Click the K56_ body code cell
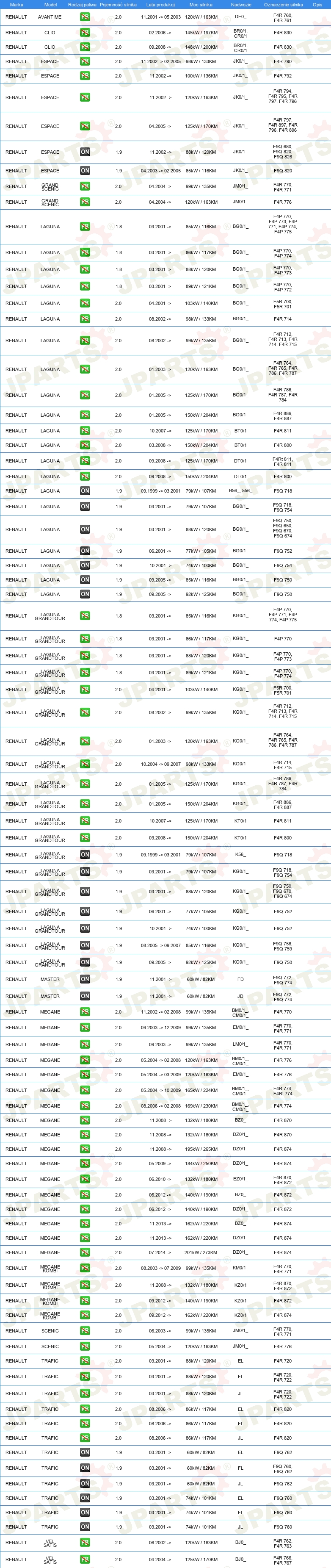This screenshot has width=331, height=1568. pos(240,855)
